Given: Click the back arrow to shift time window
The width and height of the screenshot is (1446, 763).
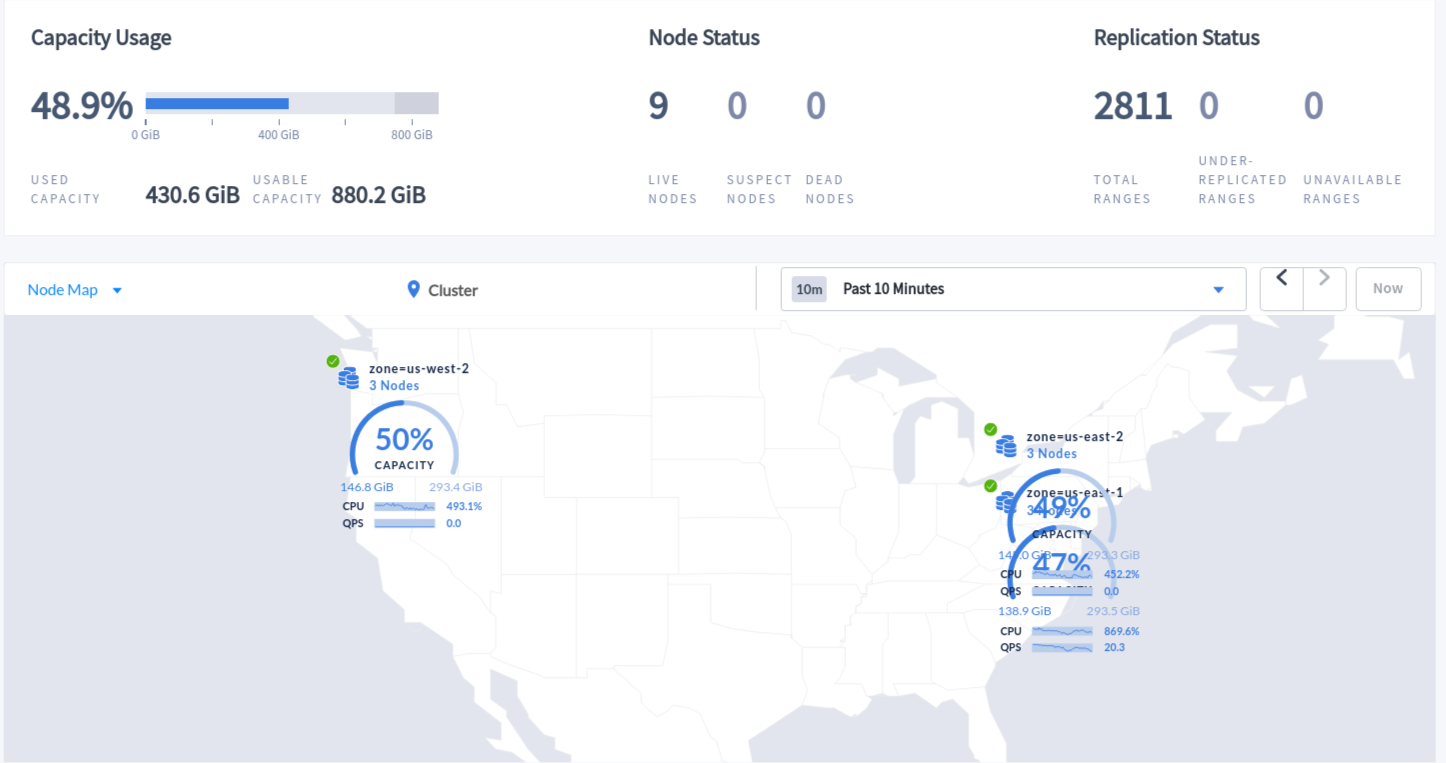Looking at the screenshot, I should tap(1281, 288).
